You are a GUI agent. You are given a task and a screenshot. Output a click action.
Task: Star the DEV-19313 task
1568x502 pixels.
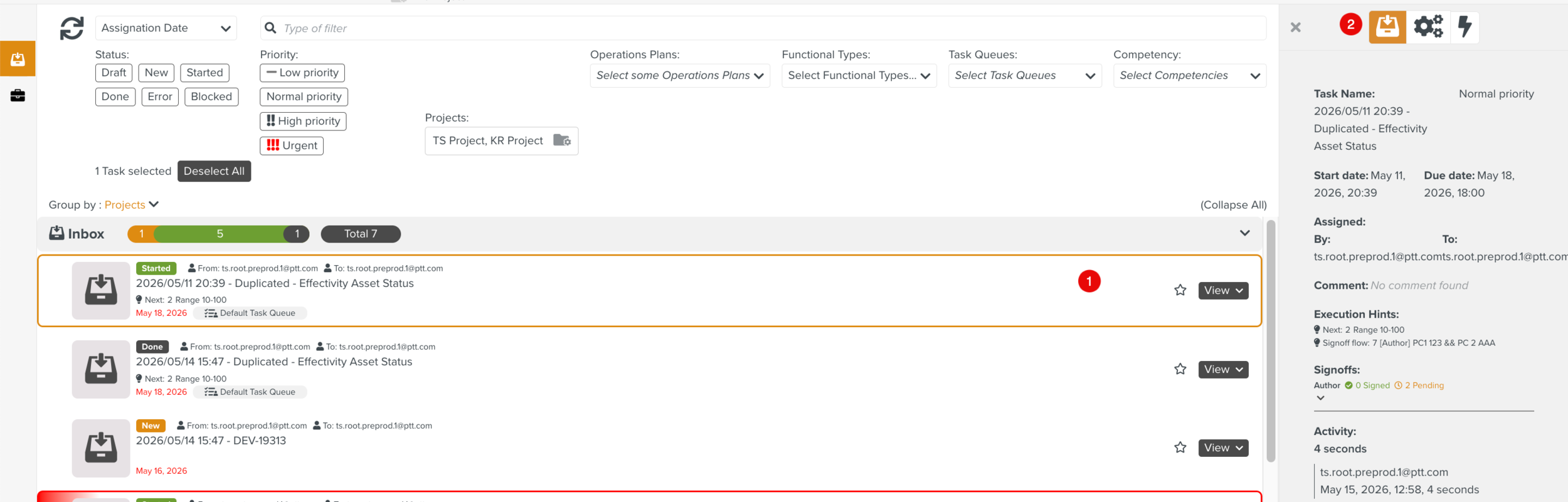1180,447
